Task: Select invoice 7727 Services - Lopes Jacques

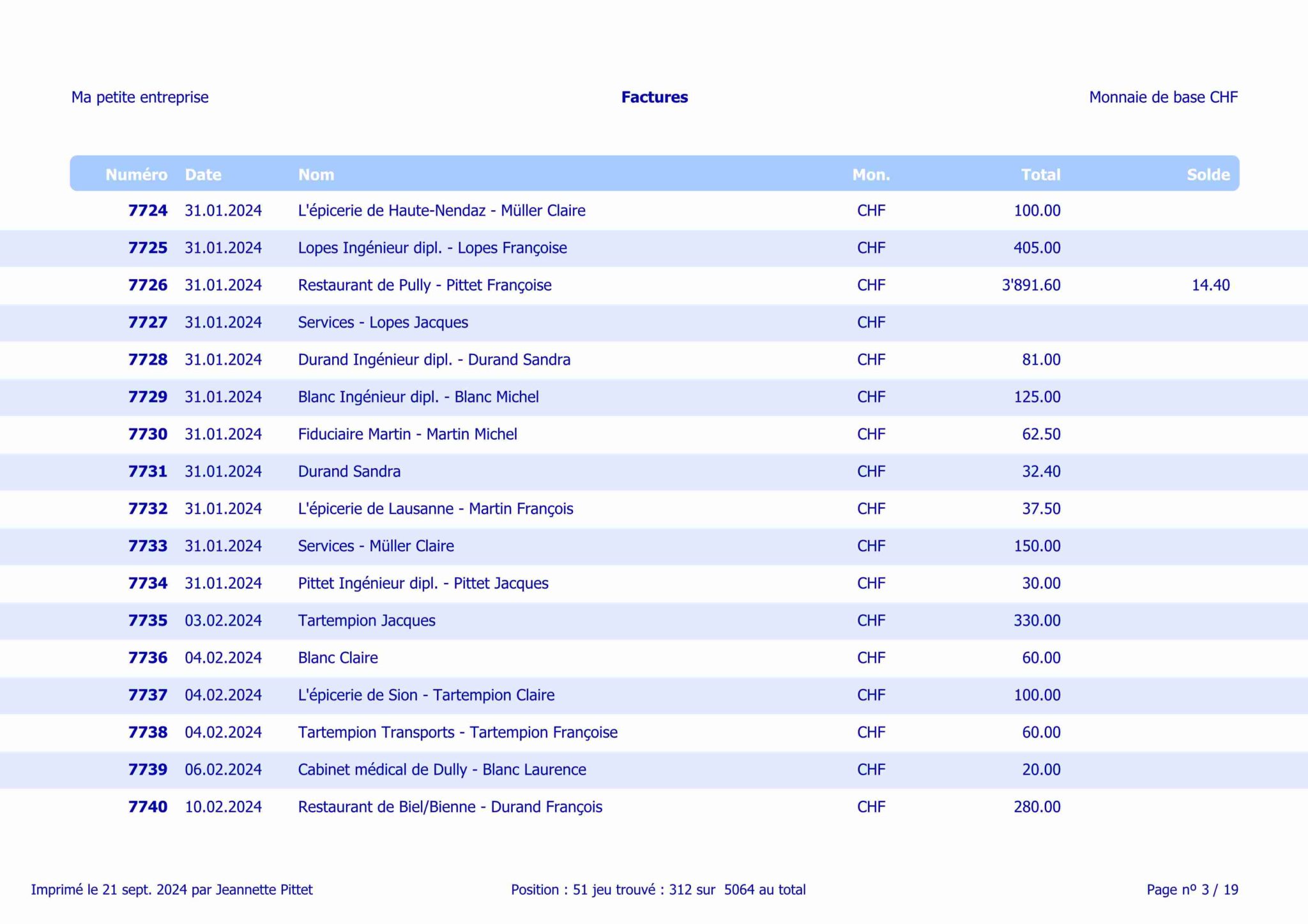Action: [x=383, y=322]
